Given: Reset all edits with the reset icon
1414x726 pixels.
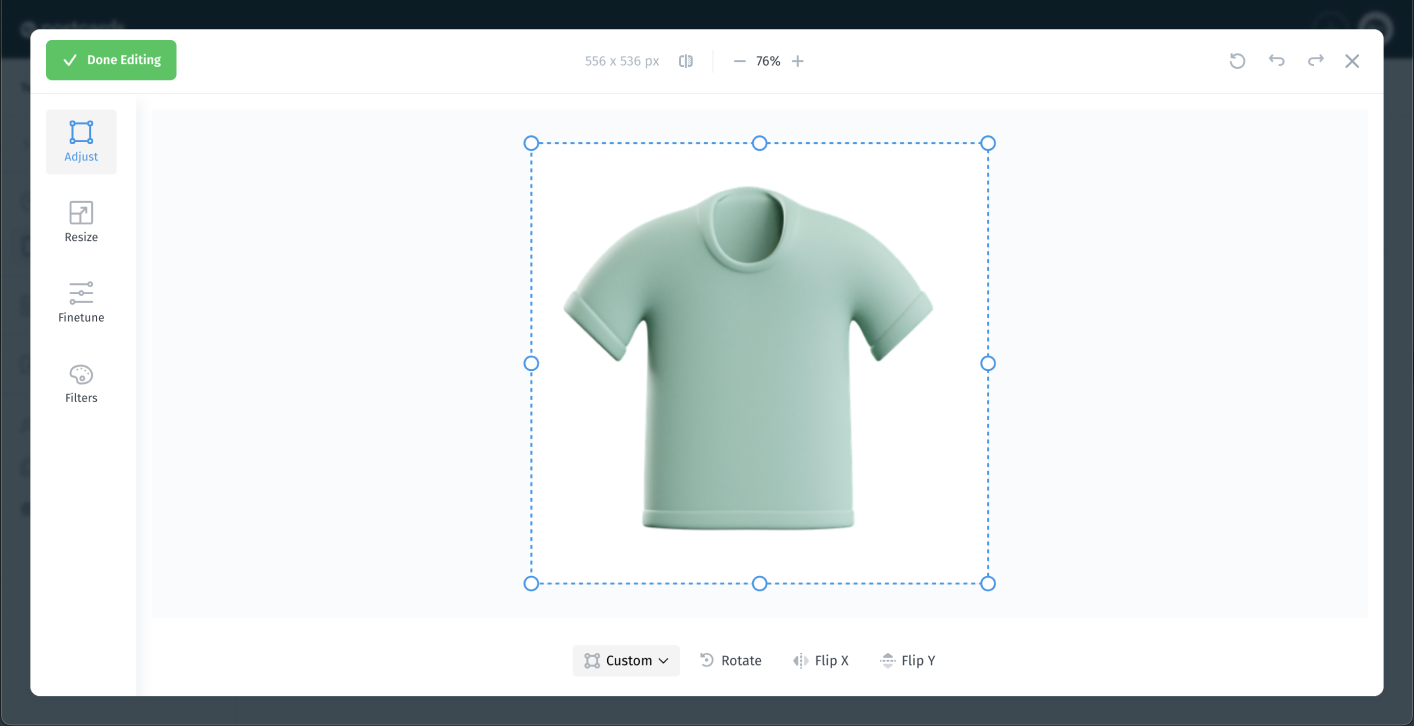Looking at the screenshot, I should 1238,61.
